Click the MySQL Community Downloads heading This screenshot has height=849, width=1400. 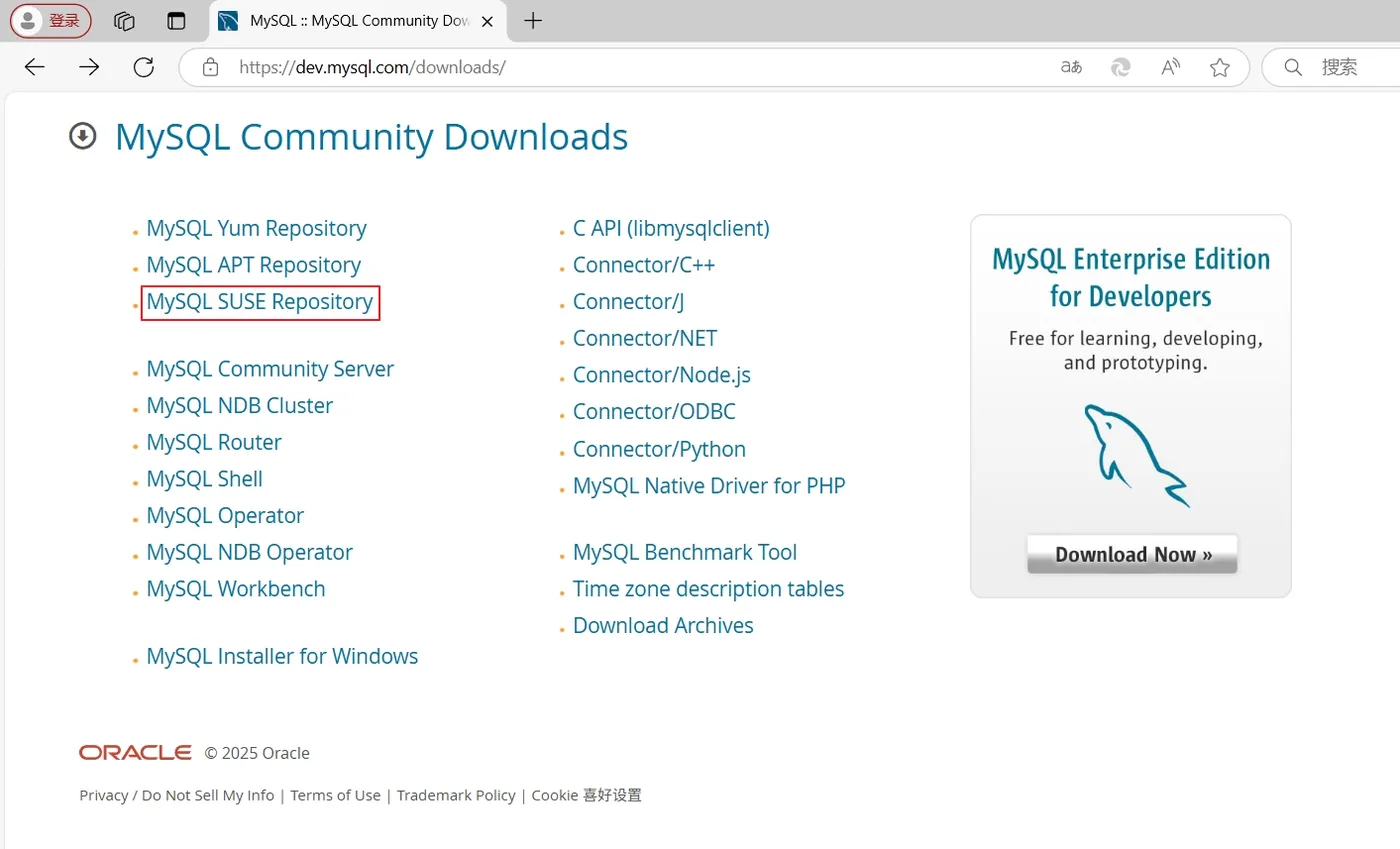372,136
